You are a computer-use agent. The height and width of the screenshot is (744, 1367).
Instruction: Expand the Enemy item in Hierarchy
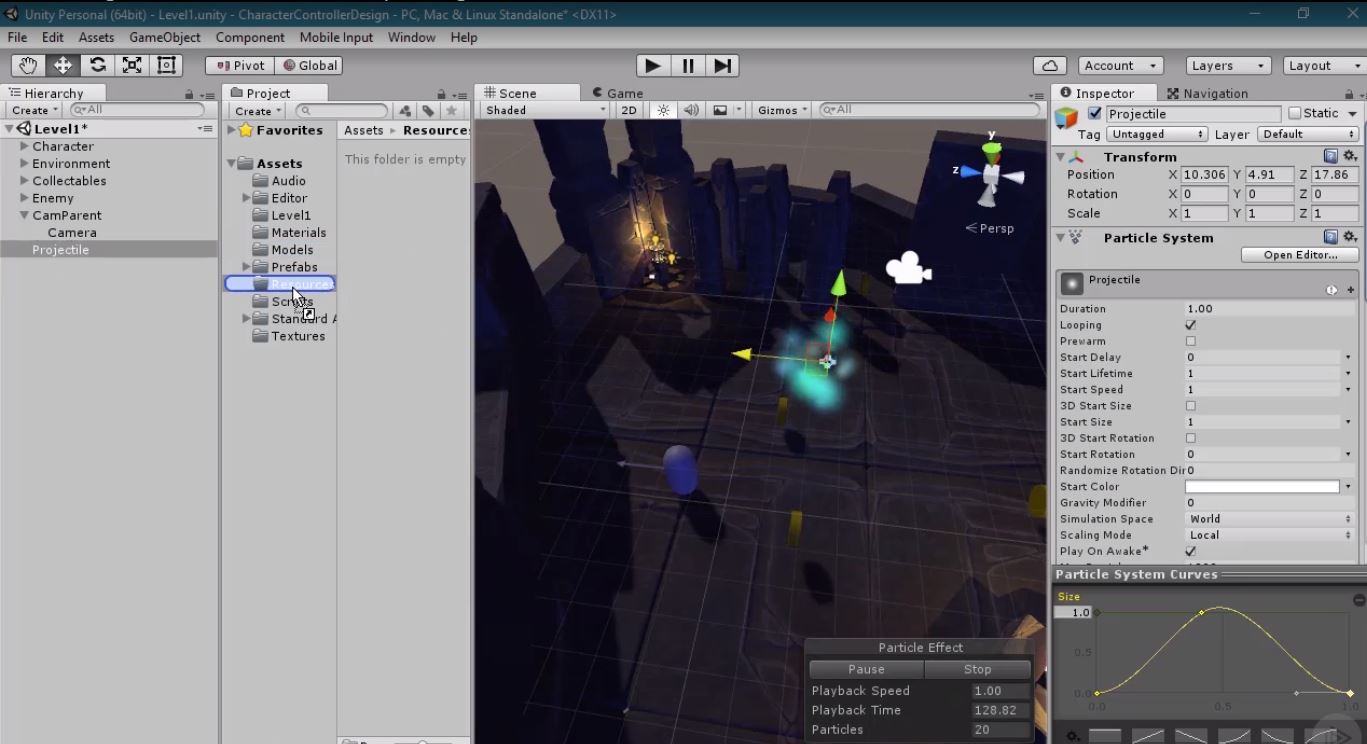click(24, 198)
